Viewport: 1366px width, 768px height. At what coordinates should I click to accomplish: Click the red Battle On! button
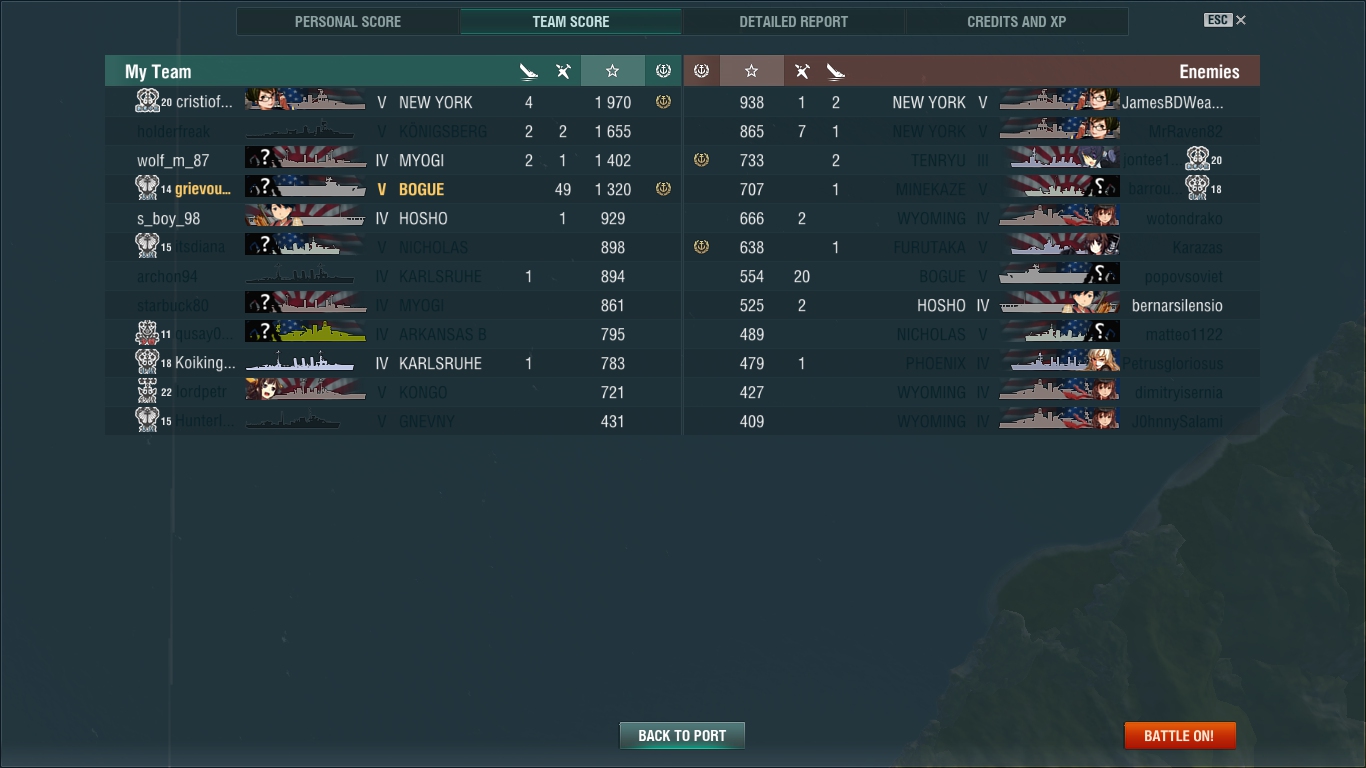click(1180, 735)
